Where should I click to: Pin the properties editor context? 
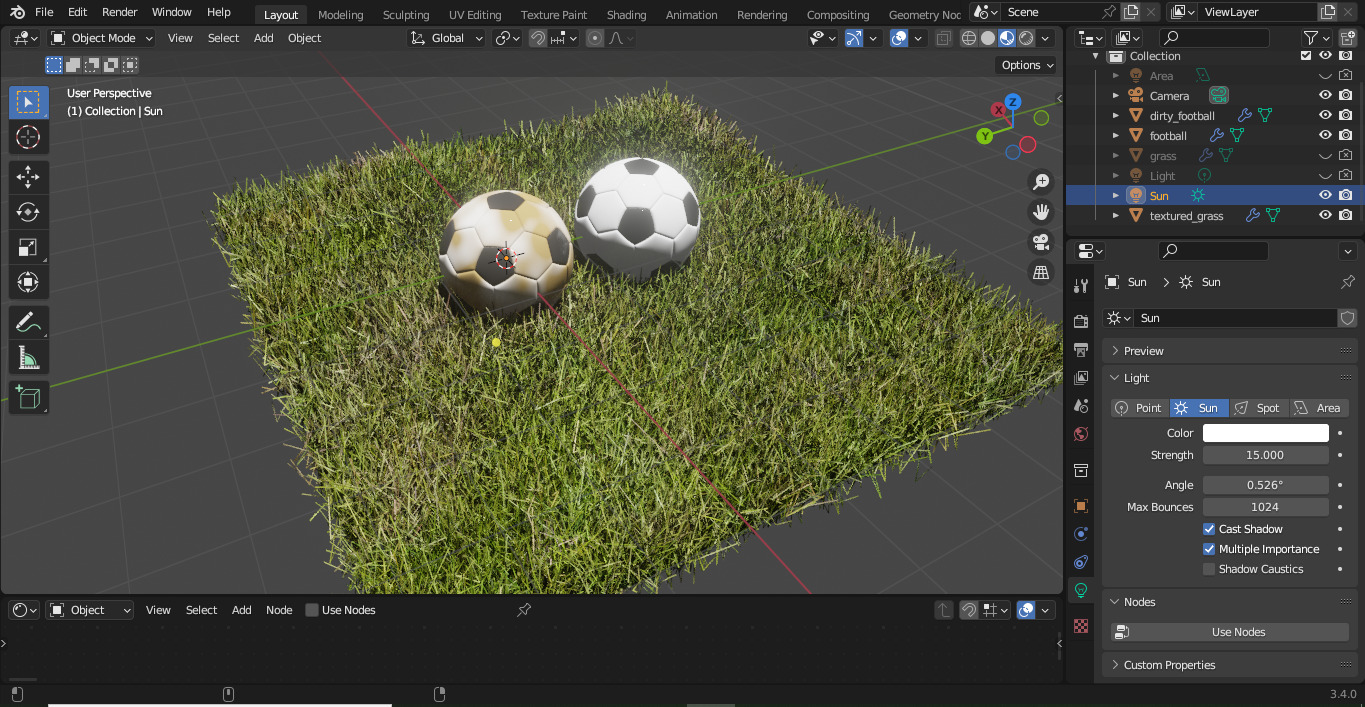point(1347,282)
